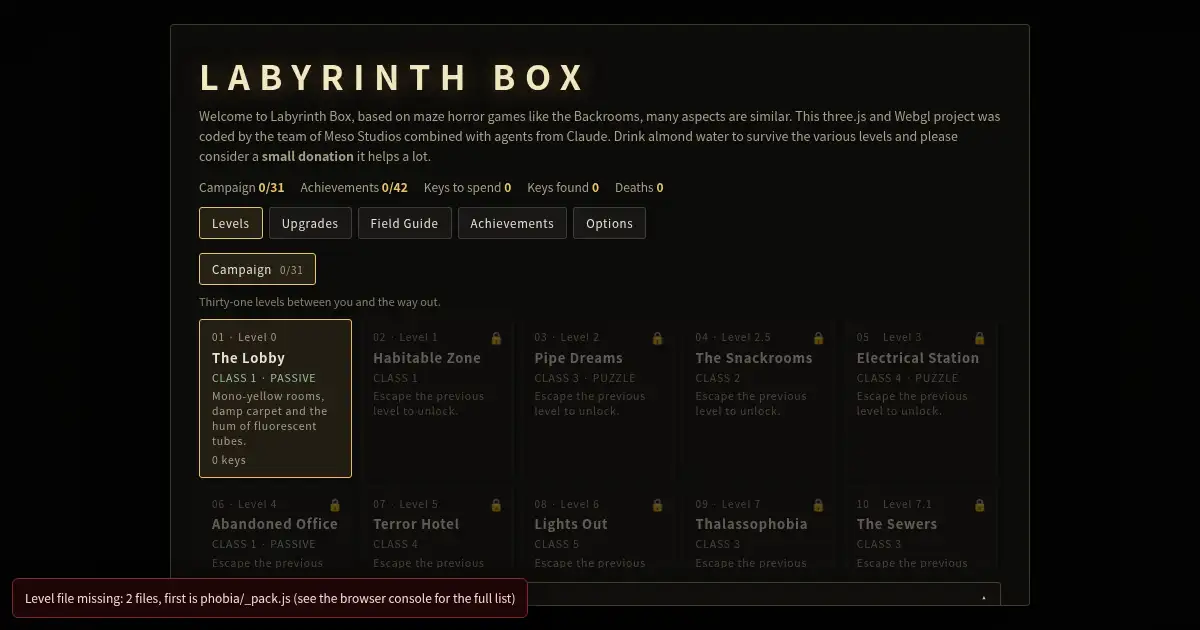
Task: Go to the Achievements tab
Action: [x=512, y=223]
